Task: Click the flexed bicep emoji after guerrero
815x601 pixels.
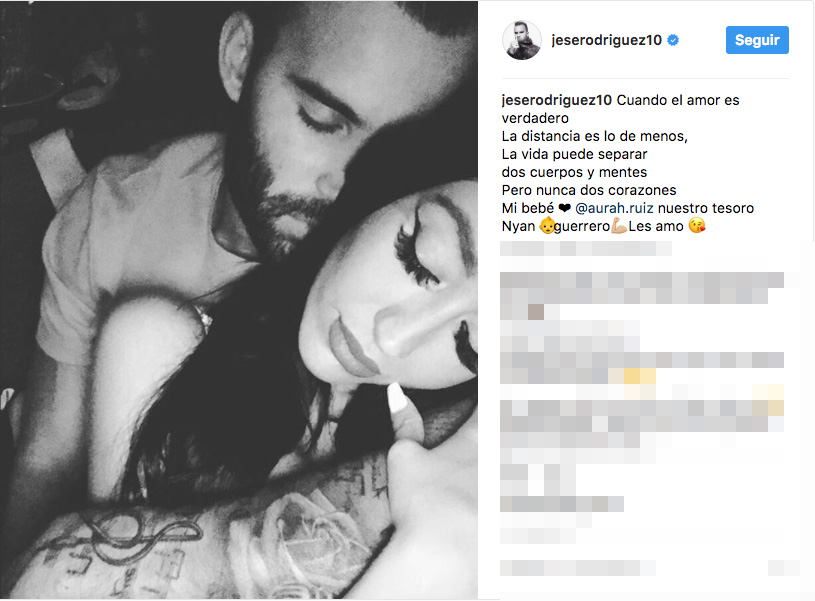Action: tap(619, 226)
